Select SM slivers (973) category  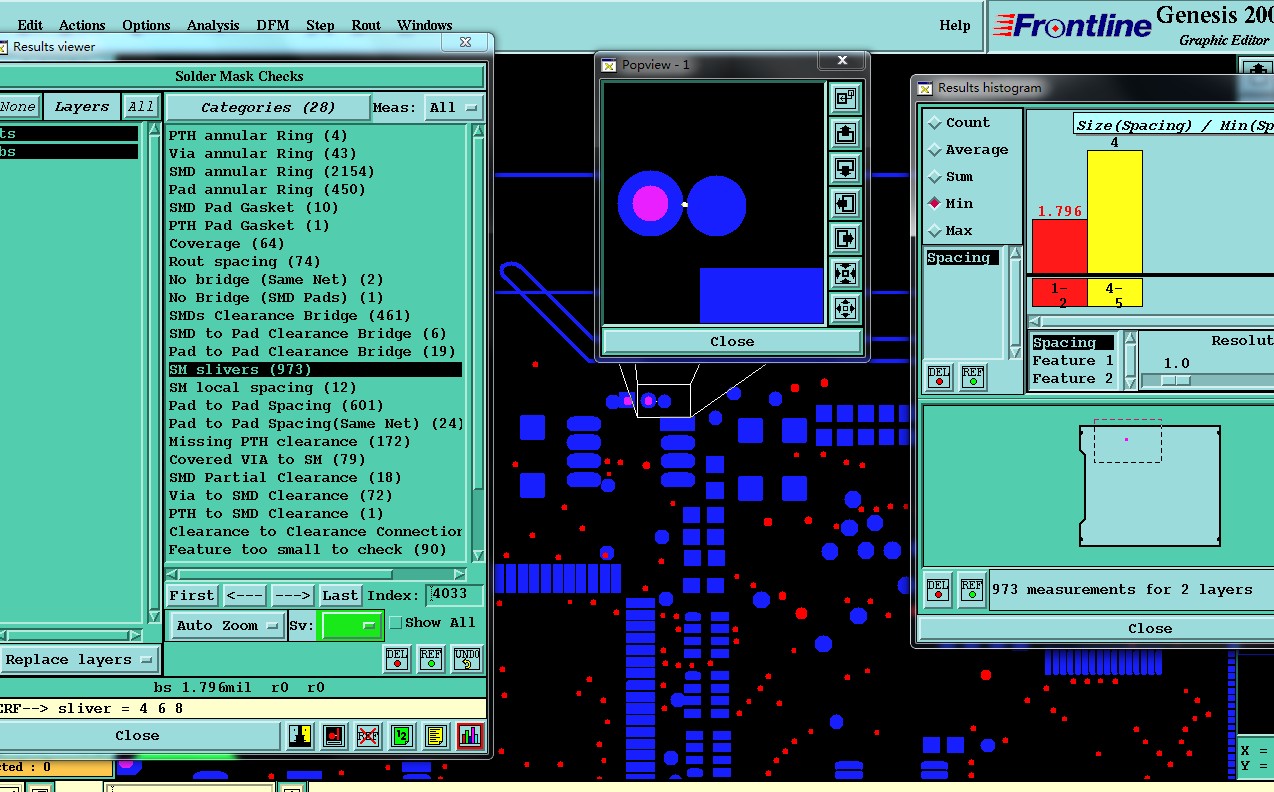click(x=315, y=370)
